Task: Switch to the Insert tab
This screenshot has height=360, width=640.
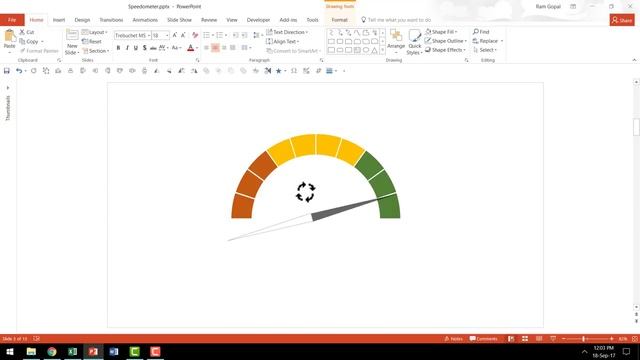Action: tap(59, 20)
